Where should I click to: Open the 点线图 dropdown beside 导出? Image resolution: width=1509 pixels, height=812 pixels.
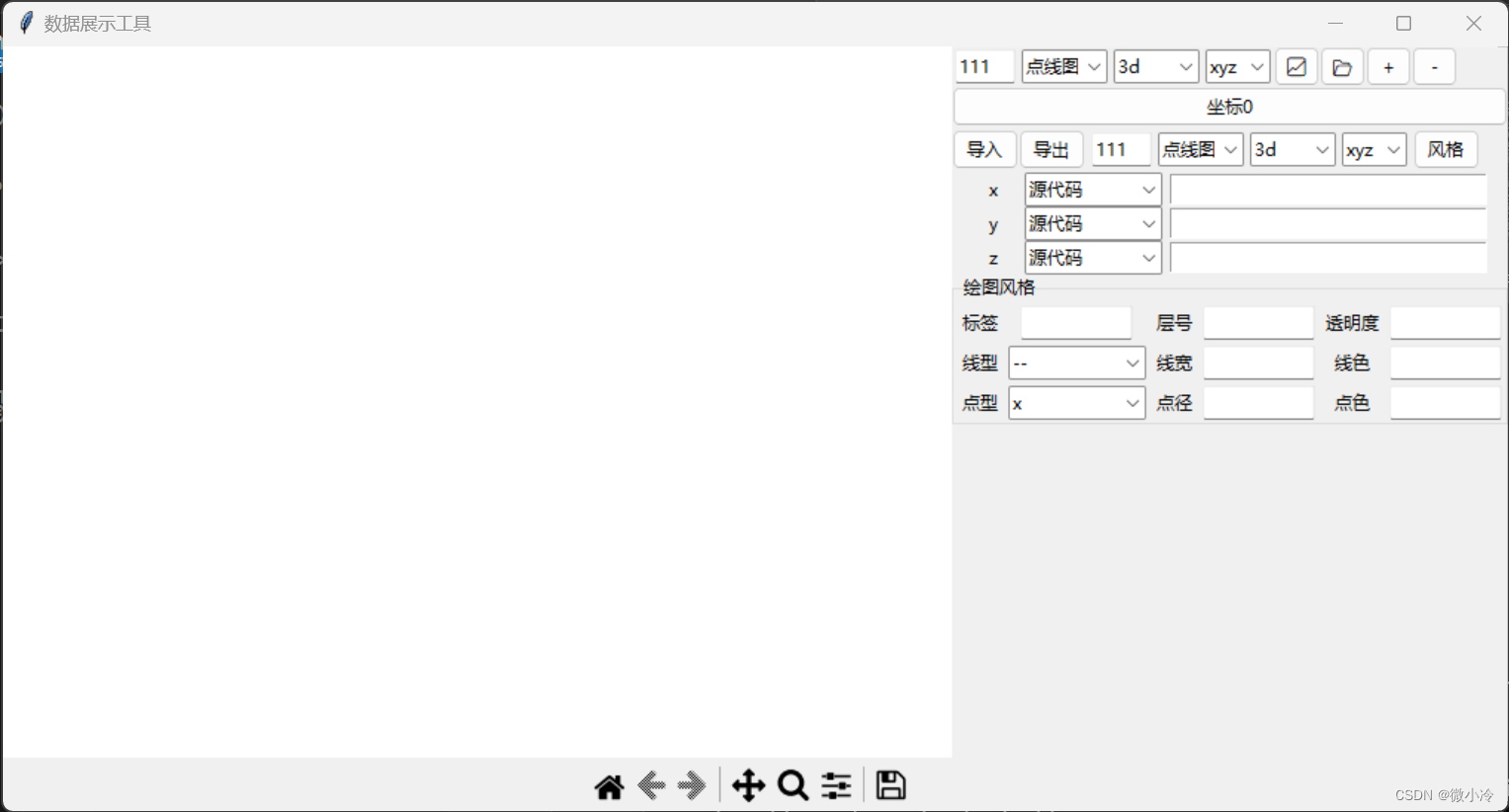pyautogui.click(x=1201, y=150)
